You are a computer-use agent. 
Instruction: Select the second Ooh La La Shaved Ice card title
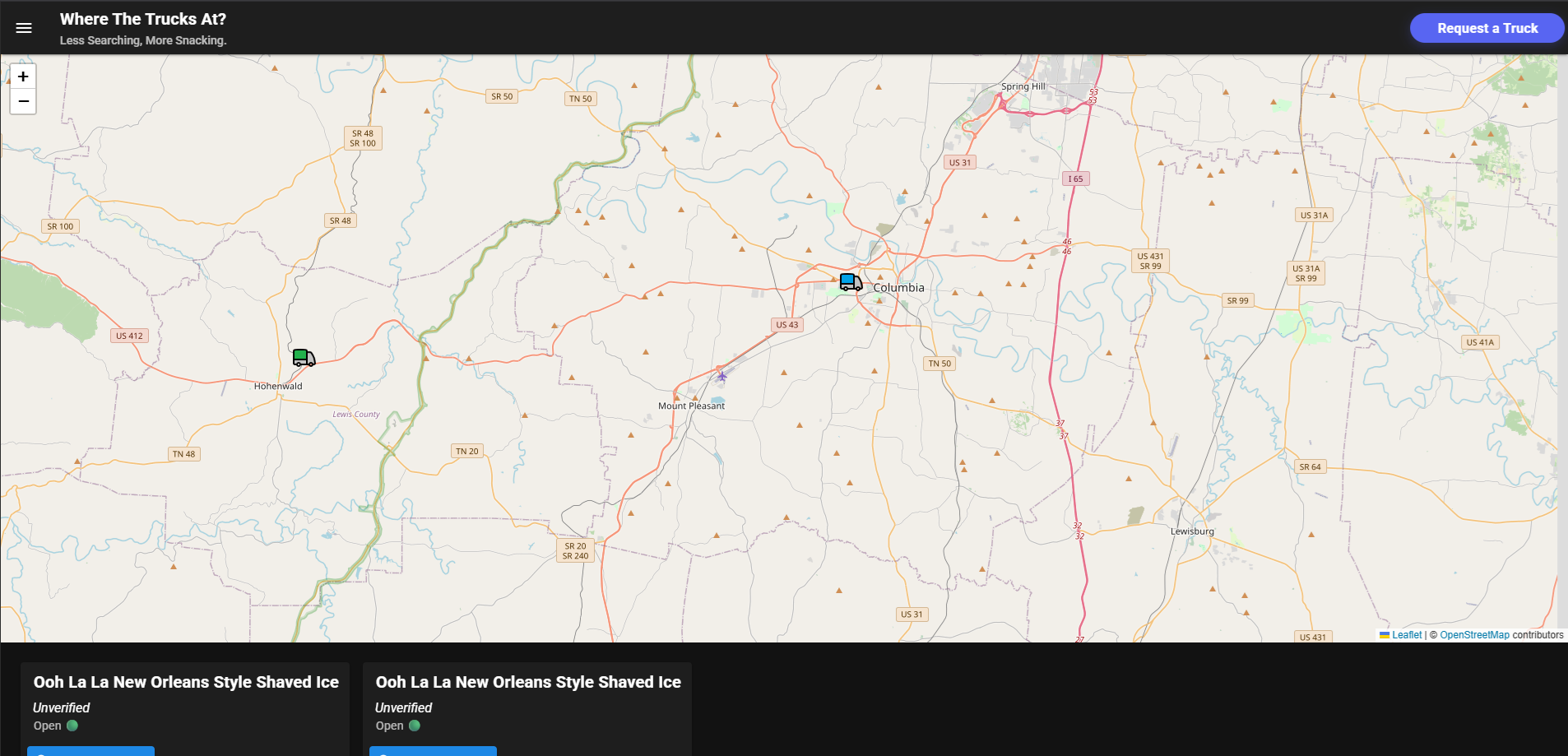click(528, 682)
